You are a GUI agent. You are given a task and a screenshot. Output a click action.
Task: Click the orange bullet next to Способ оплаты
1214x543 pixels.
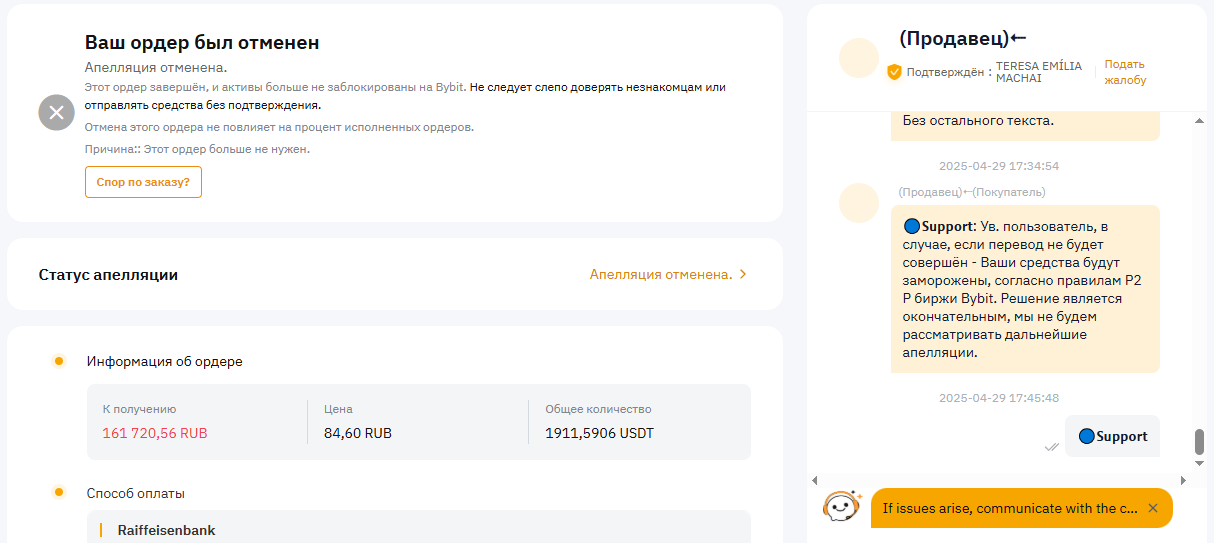pyautogui.click(x=59, y=492)
